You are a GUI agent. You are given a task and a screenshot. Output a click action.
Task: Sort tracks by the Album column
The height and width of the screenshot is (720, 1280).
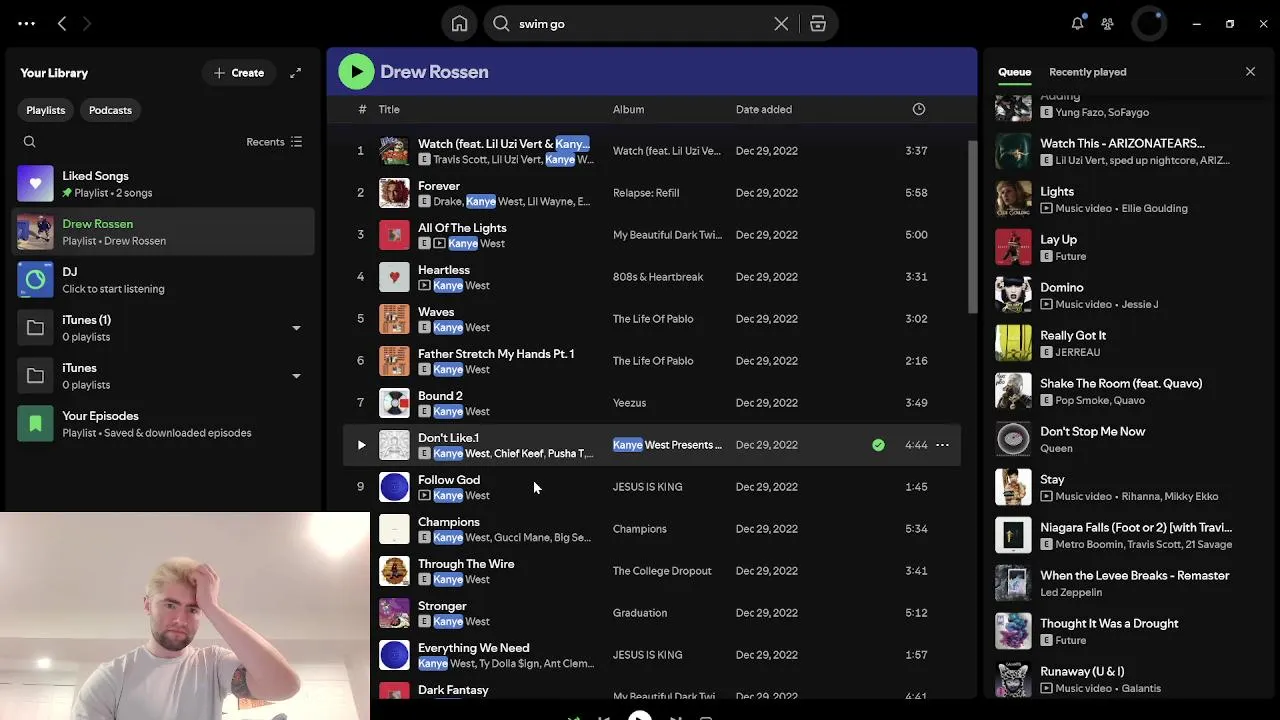pyautogui.click(x=628, y=109)
